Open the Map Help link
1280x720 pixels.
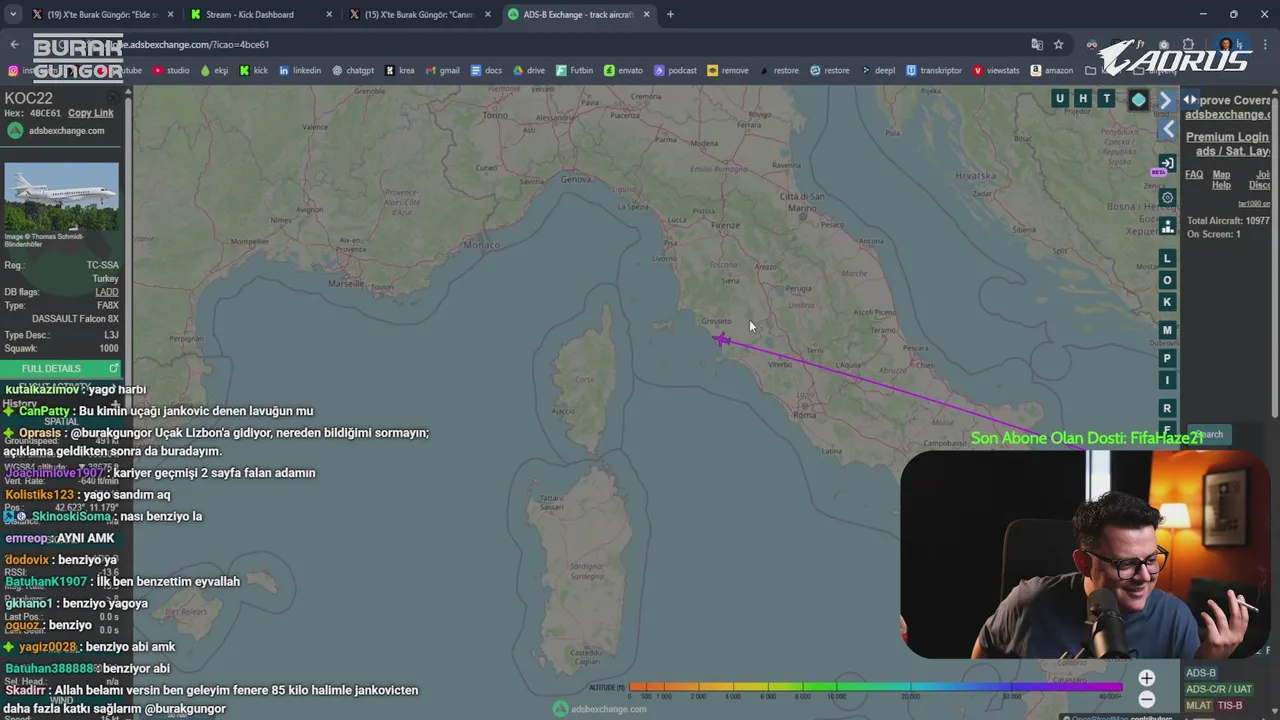coord(1221,180)
